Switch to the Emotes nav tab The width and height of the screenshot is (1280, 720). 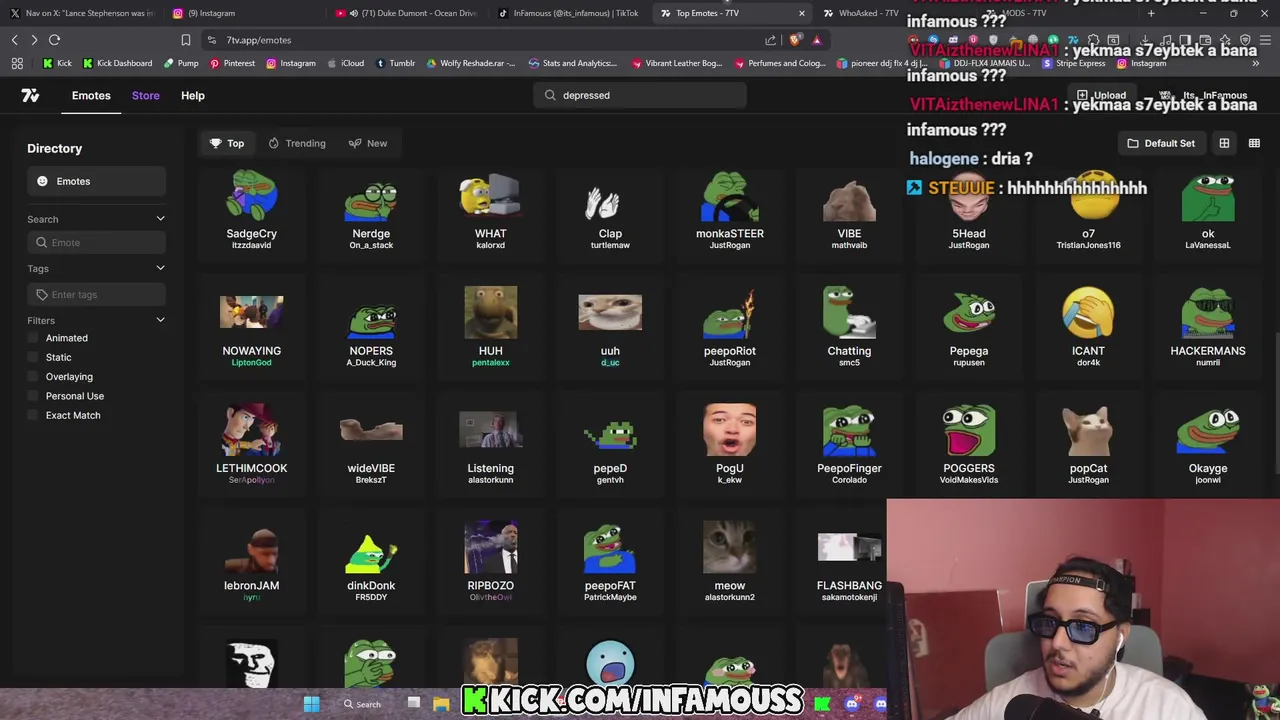91,95
